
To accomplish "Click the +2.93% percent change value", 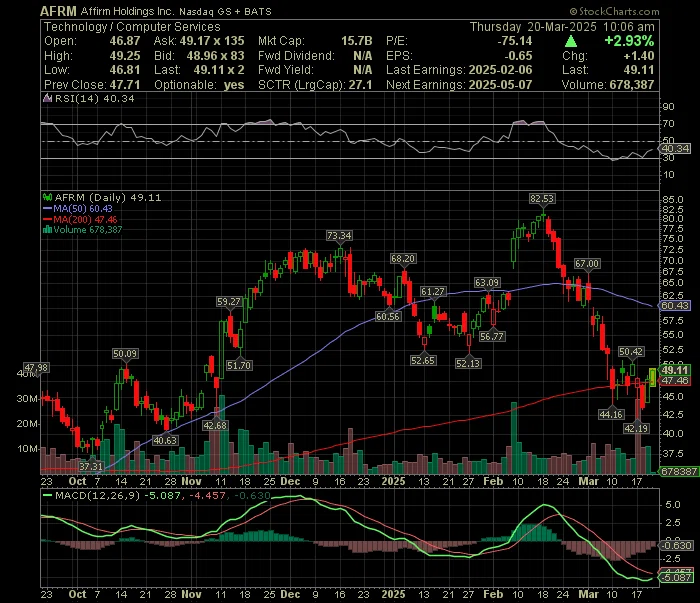I will point(629,41).
